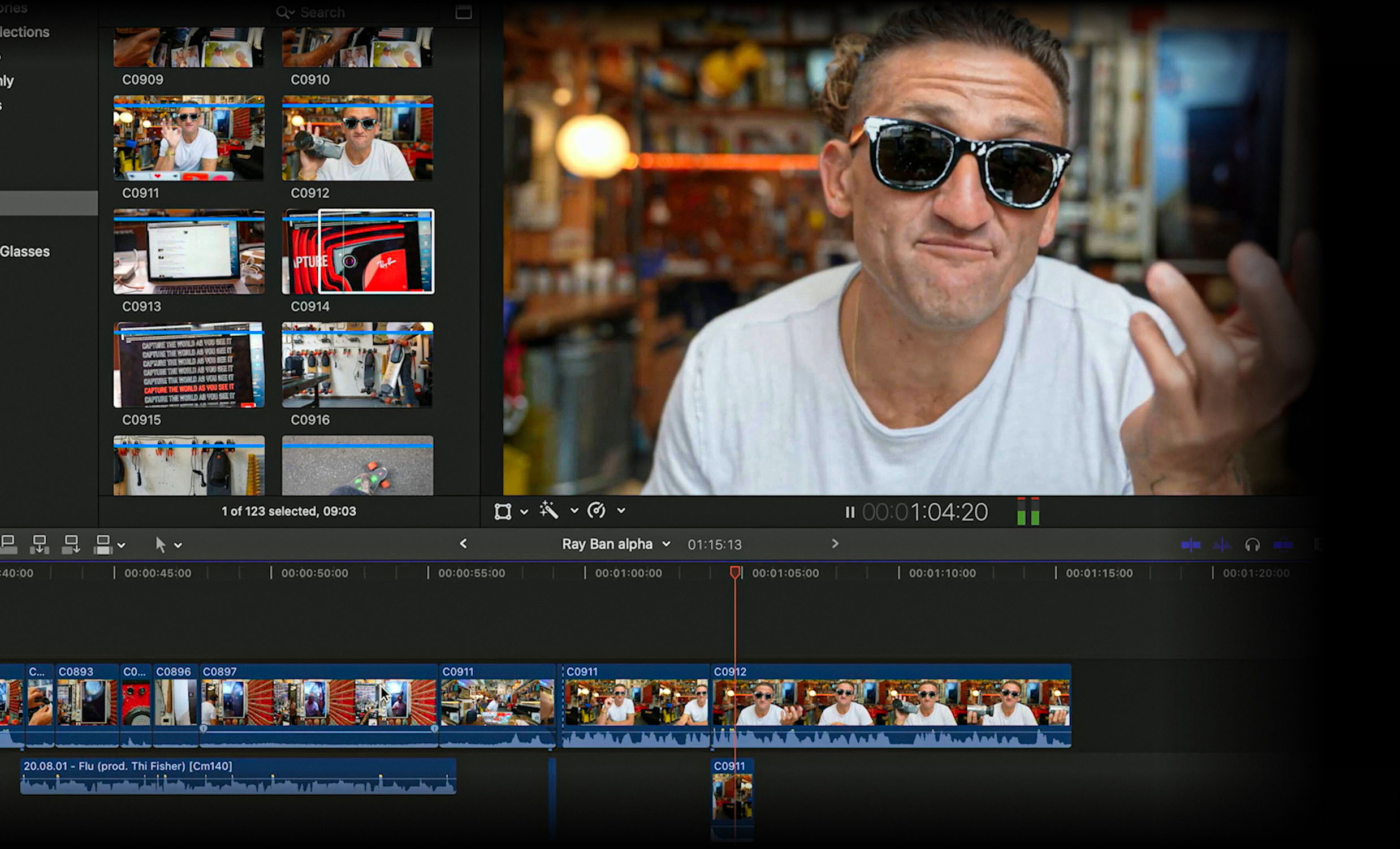Click connect clip to primary storyline icon
The image size is (1400, 849).
click(x=8, y=544)
